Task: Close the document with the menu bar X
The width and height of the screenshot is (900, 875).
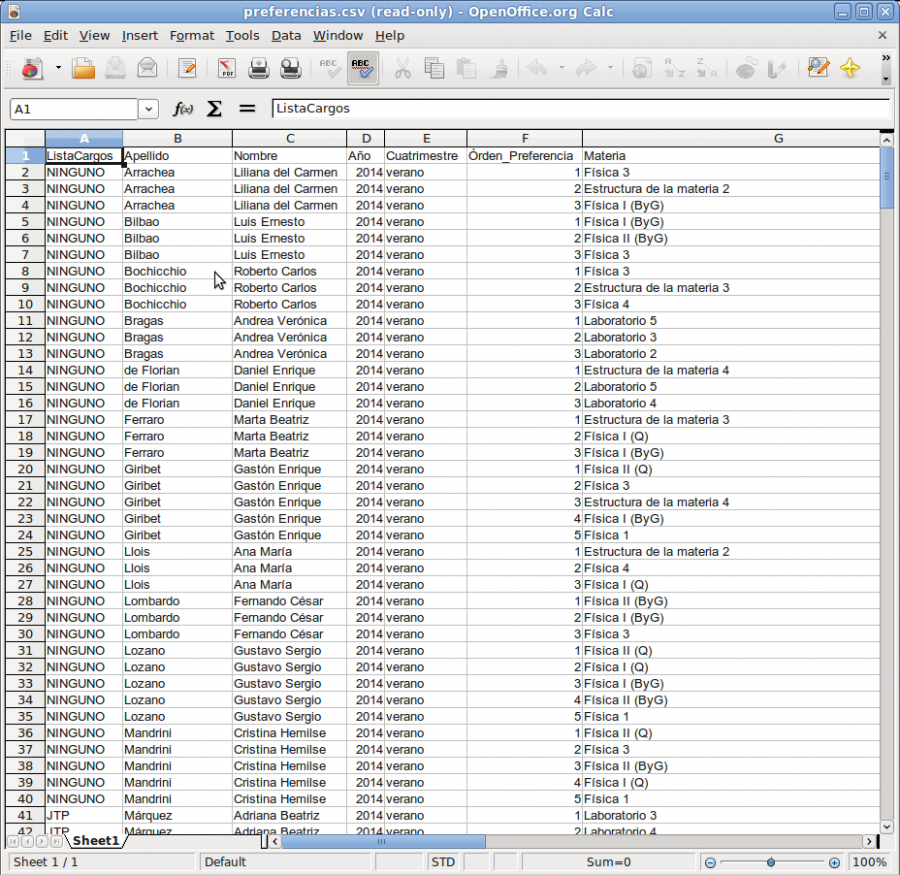Action: pos(882,36)
